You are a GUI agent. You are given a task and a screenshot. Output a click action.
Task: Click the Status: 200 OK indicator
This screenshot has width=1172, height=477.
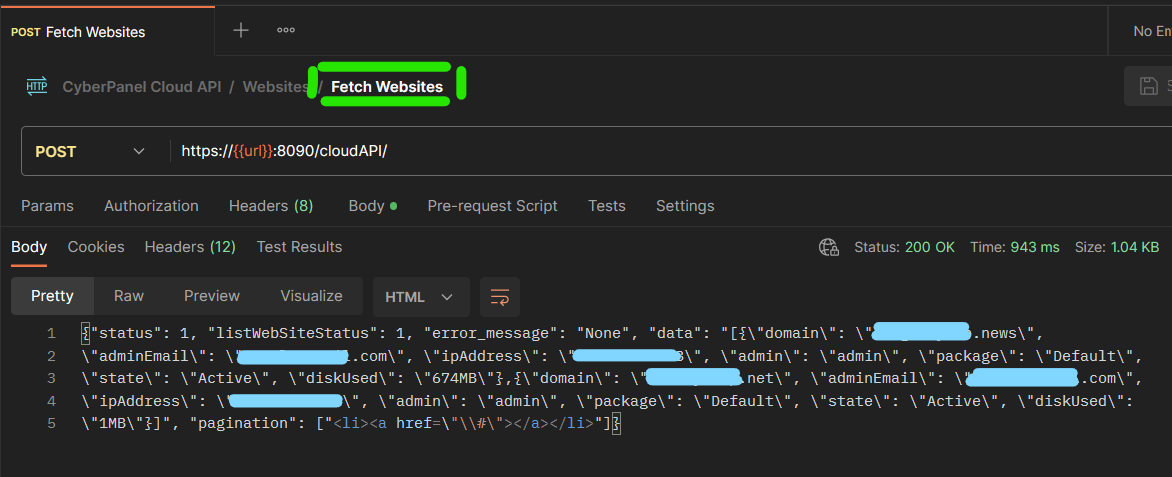904,247
